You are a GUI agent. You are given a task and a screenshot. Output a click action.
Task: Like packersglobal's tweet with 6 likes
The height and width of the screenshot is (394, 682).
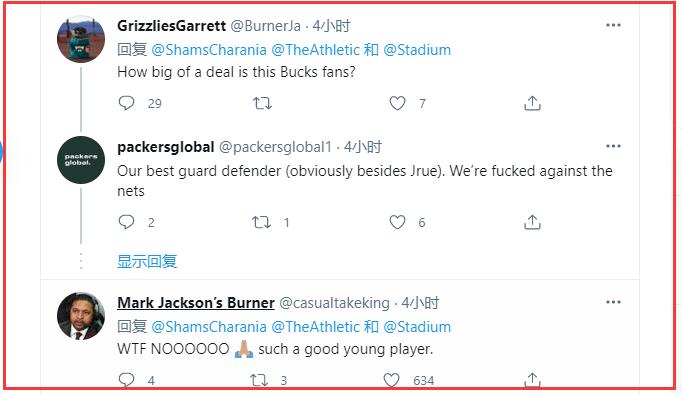[x=397, y=222]
